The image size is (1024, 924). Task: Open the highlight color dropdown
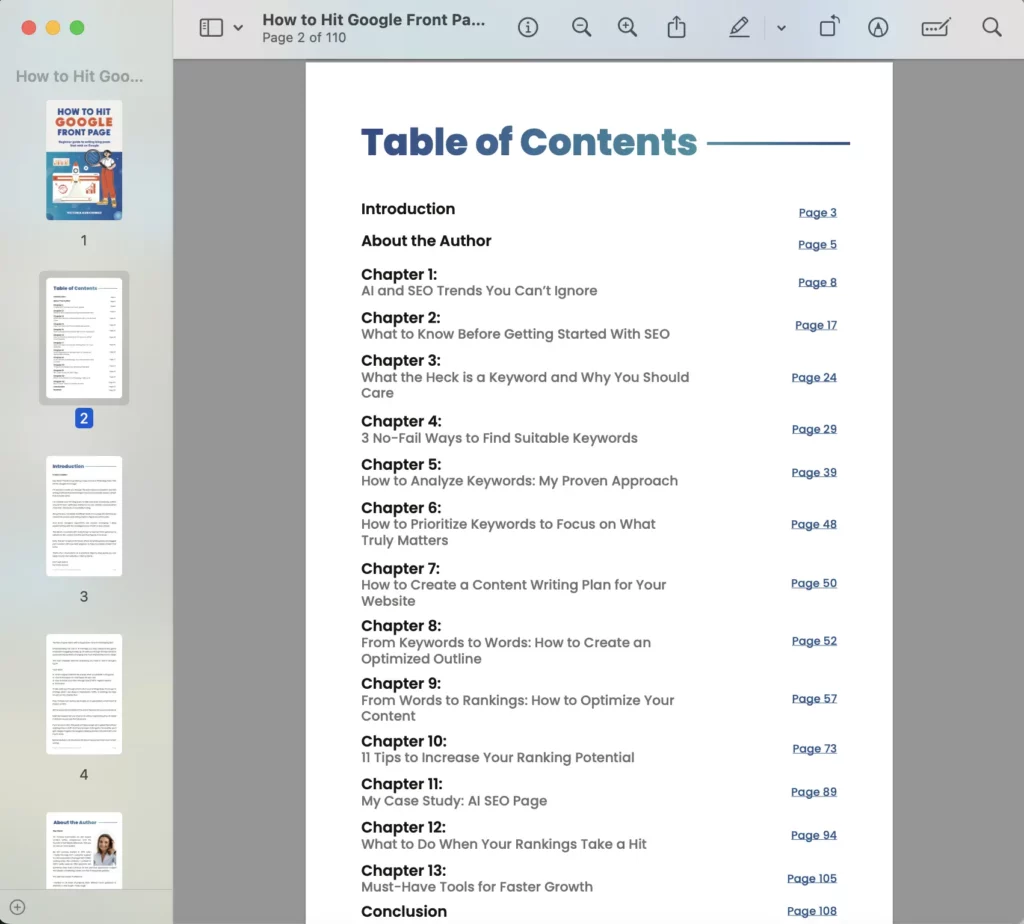[781, 27]
